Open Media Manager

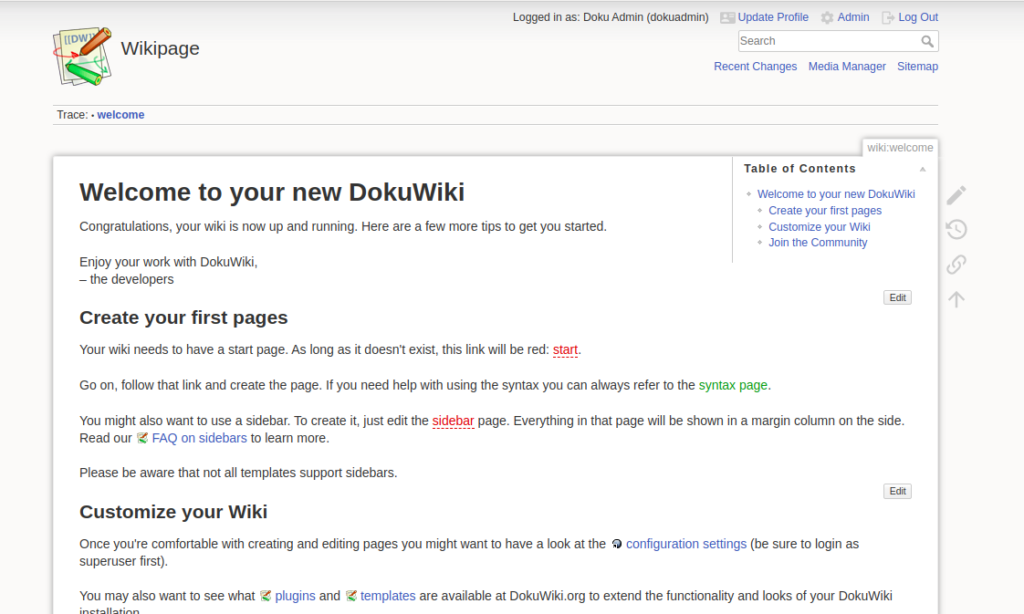(x=847, y=67)
